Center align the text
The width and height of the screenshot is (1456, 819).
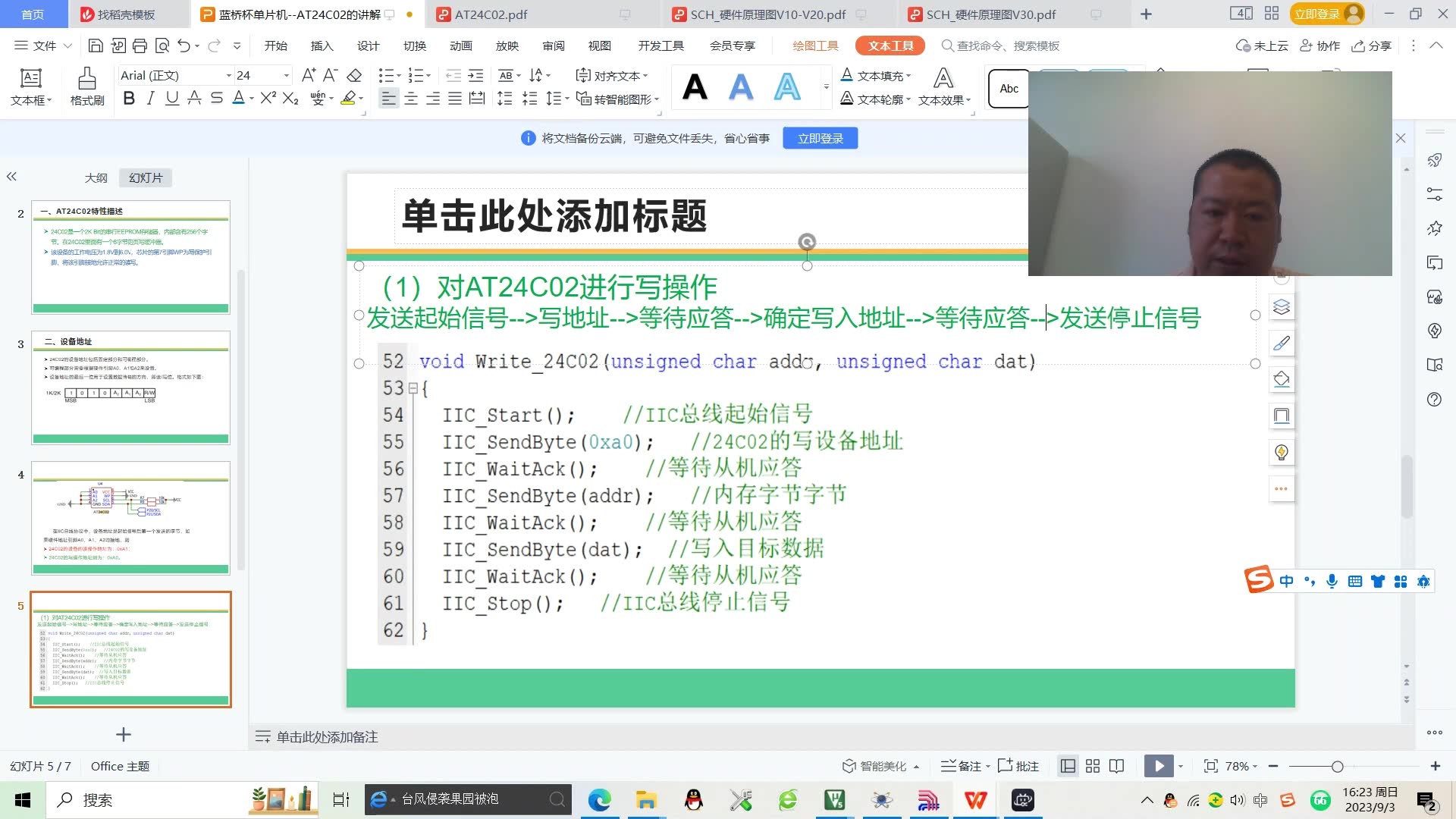(x=411, y=99)
